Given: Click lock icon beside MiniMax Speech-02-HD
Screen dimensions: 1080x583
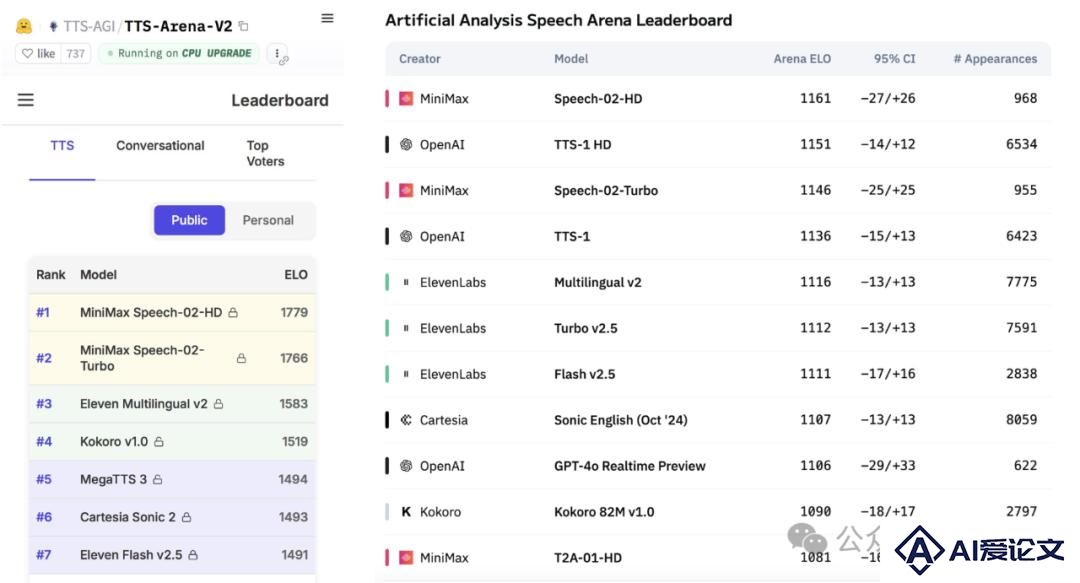Looking at the screenshot, I should [x=233, y=313].
